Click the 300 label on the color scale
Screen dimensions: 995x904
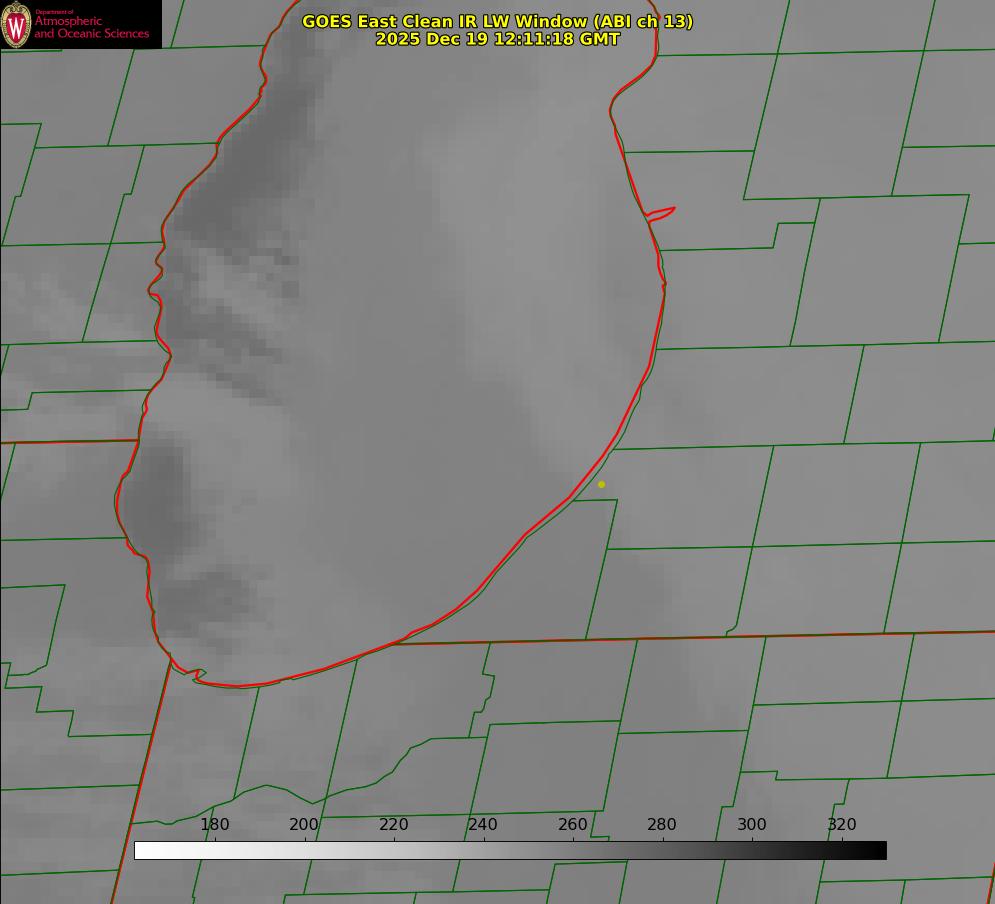pos(752,824)
